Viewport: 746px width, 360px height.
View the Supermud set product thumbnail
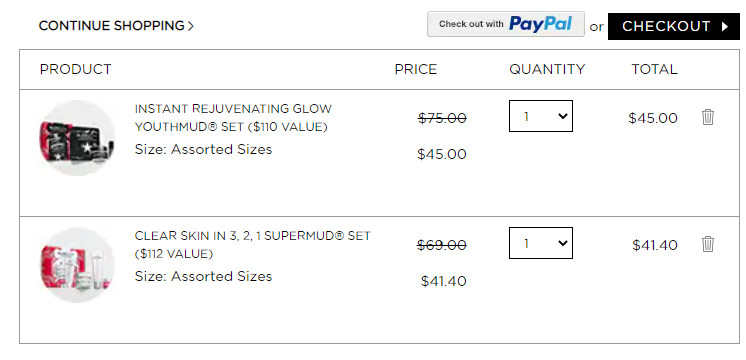[x=77, y=265]
